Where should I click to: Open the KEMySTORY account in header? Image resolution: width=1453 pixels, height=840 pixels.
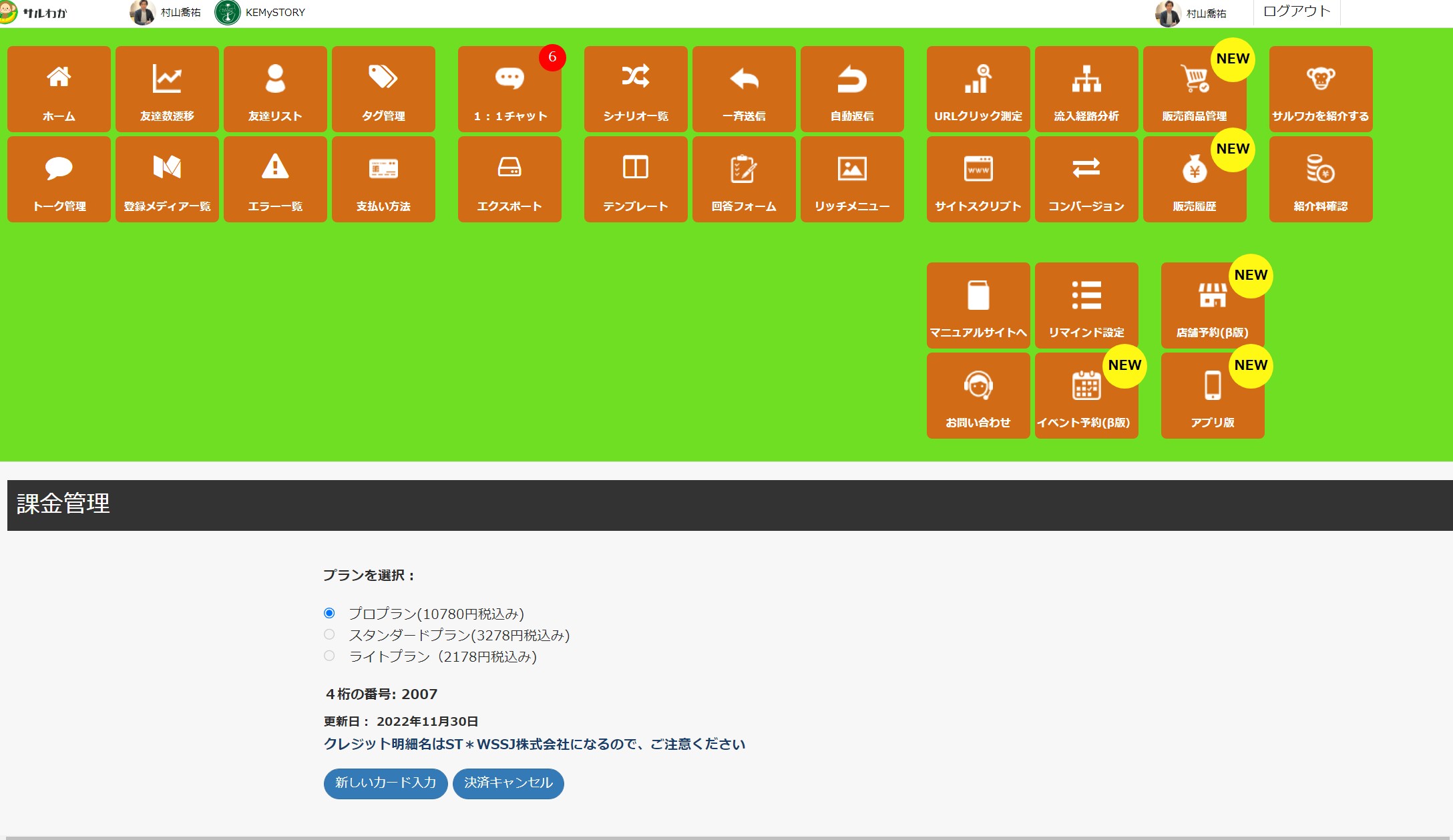click(260, 13)
